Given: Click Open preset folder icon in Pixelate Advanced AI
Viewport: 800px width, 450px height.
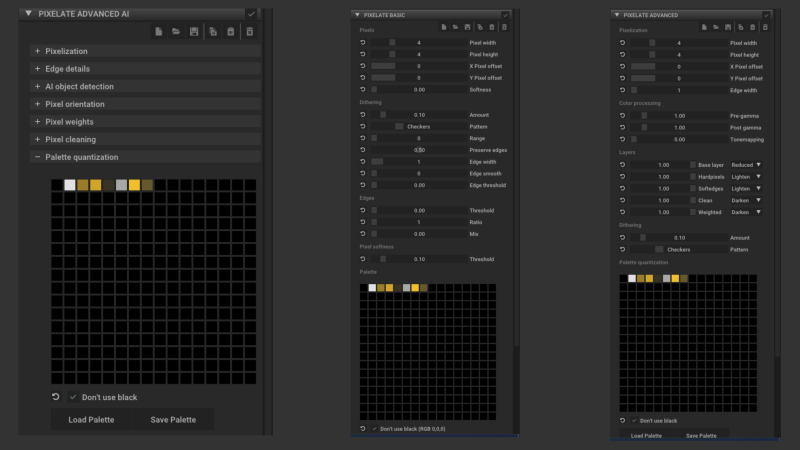Looking at the screenshot, I should [176, 32].
